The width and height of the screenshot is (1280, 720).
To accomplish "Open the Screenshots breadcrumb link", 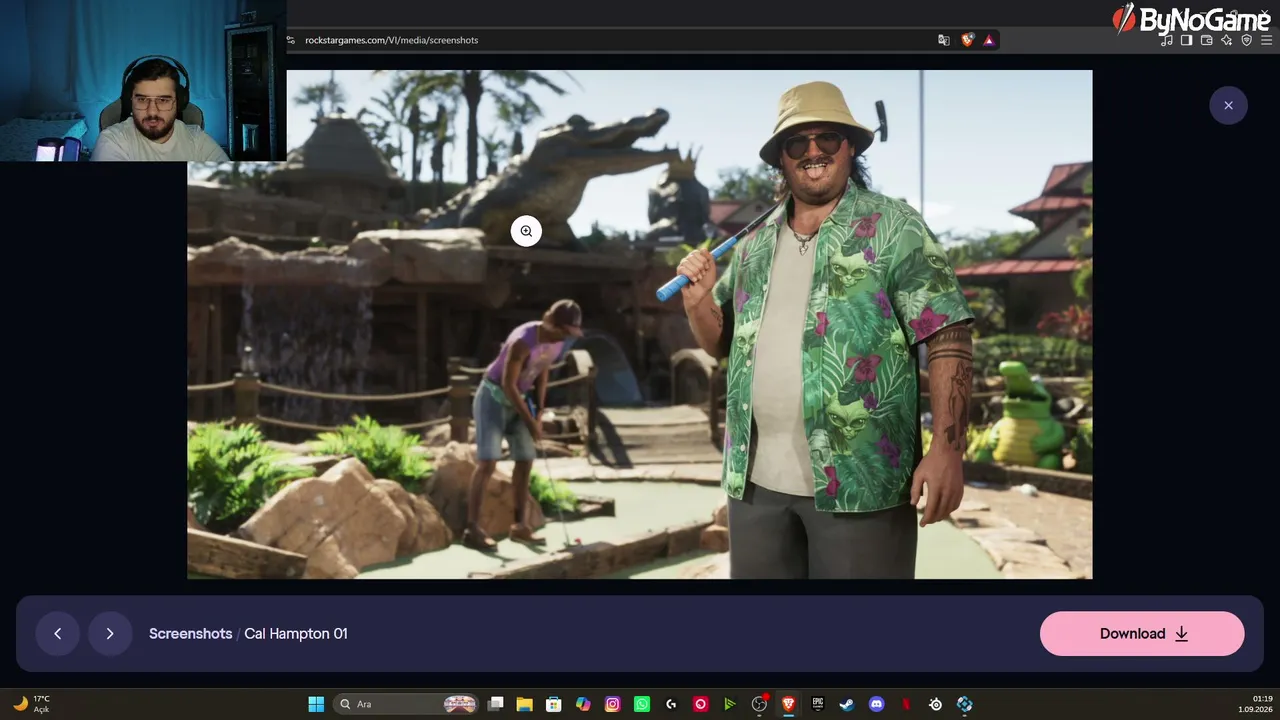I will pos(190,633).
